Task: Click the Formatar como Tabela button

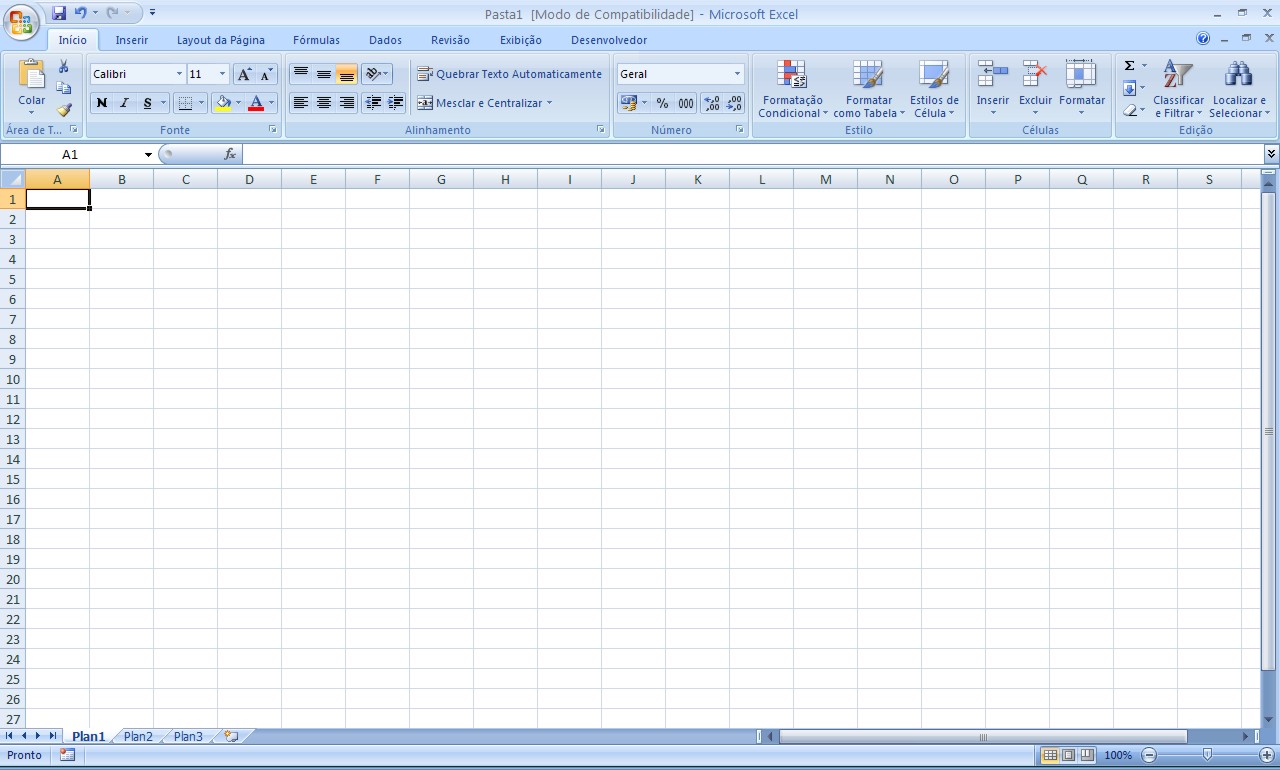Action: pos(868,88)
